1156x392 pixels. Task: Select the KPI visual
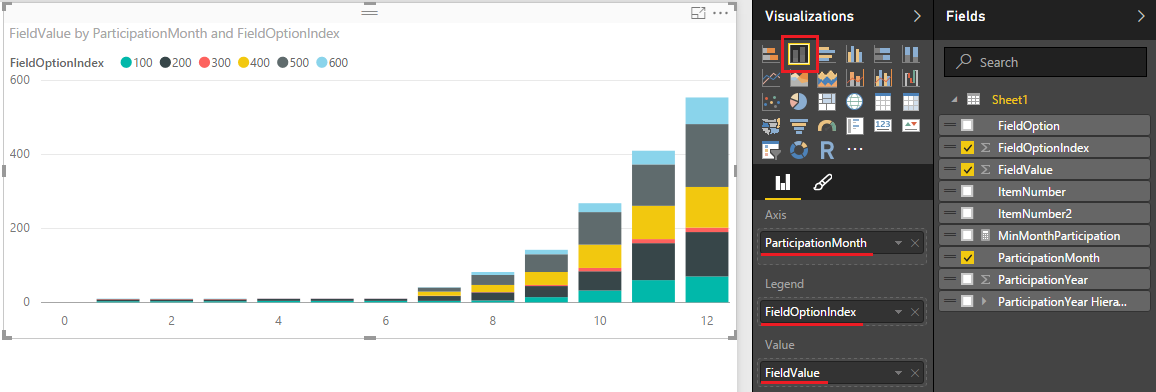tap(910, 126)
